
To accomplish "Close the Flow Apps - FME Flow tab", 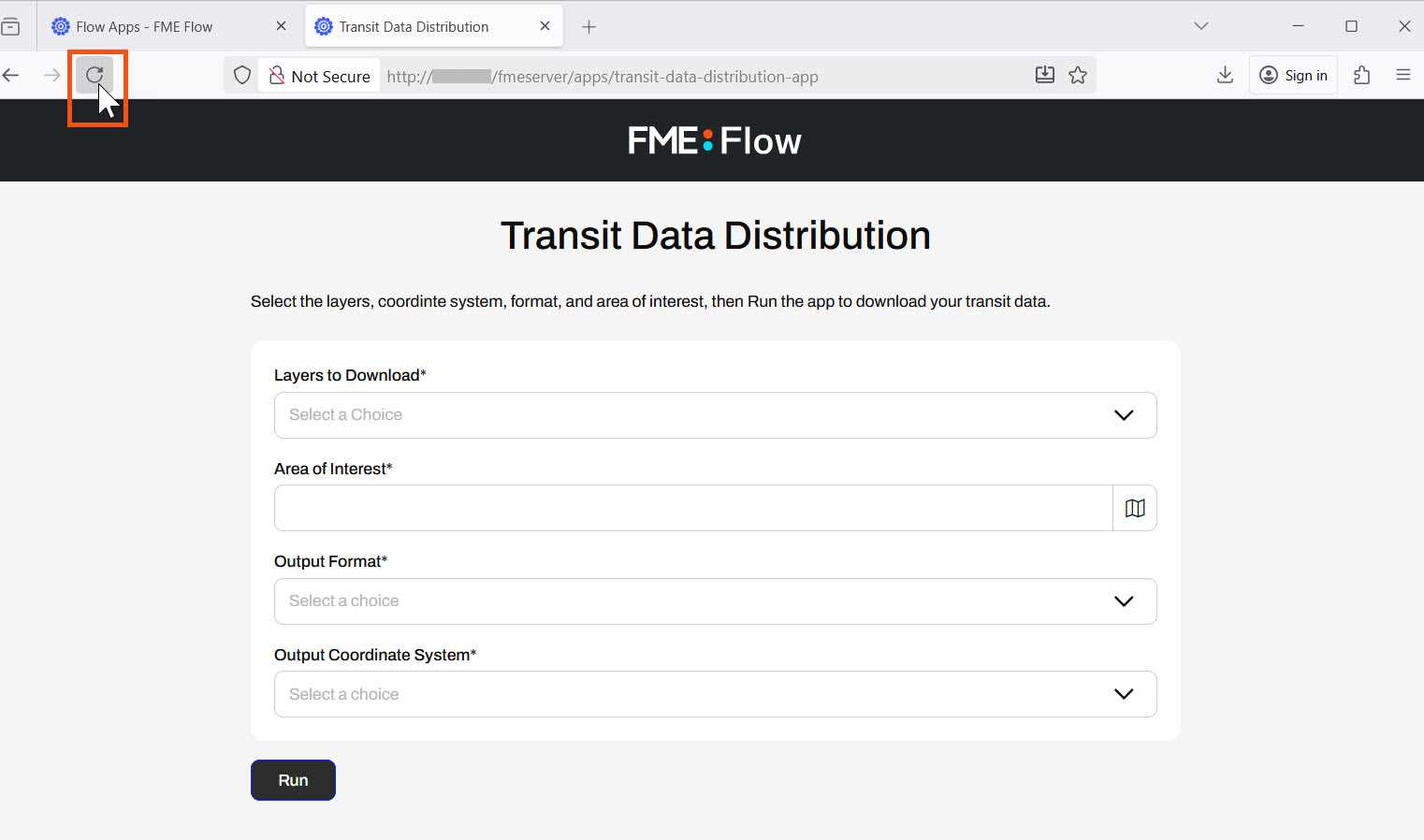I will tap(281, 26).
